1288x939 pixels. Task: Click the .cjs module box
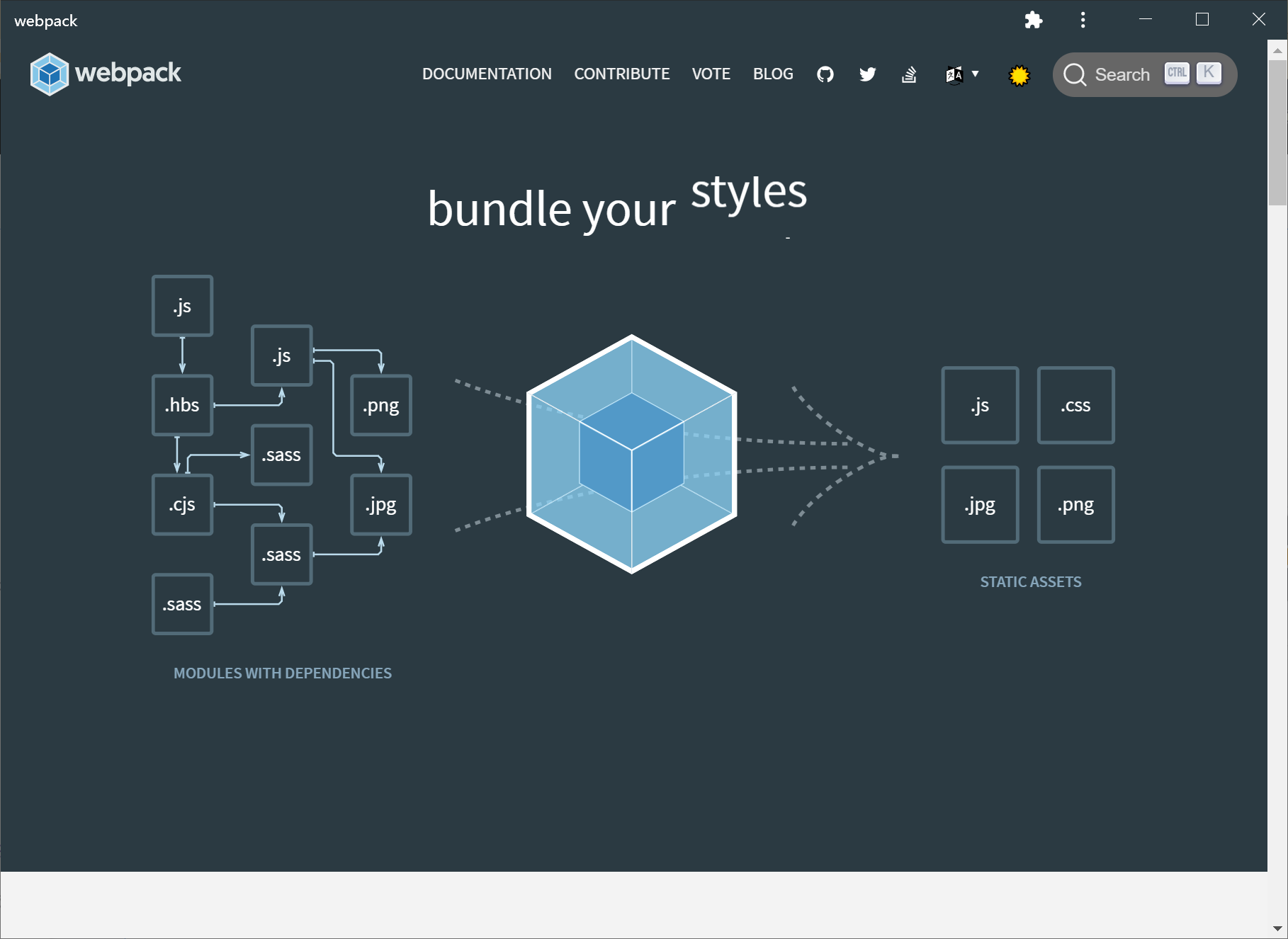[183, 505]
